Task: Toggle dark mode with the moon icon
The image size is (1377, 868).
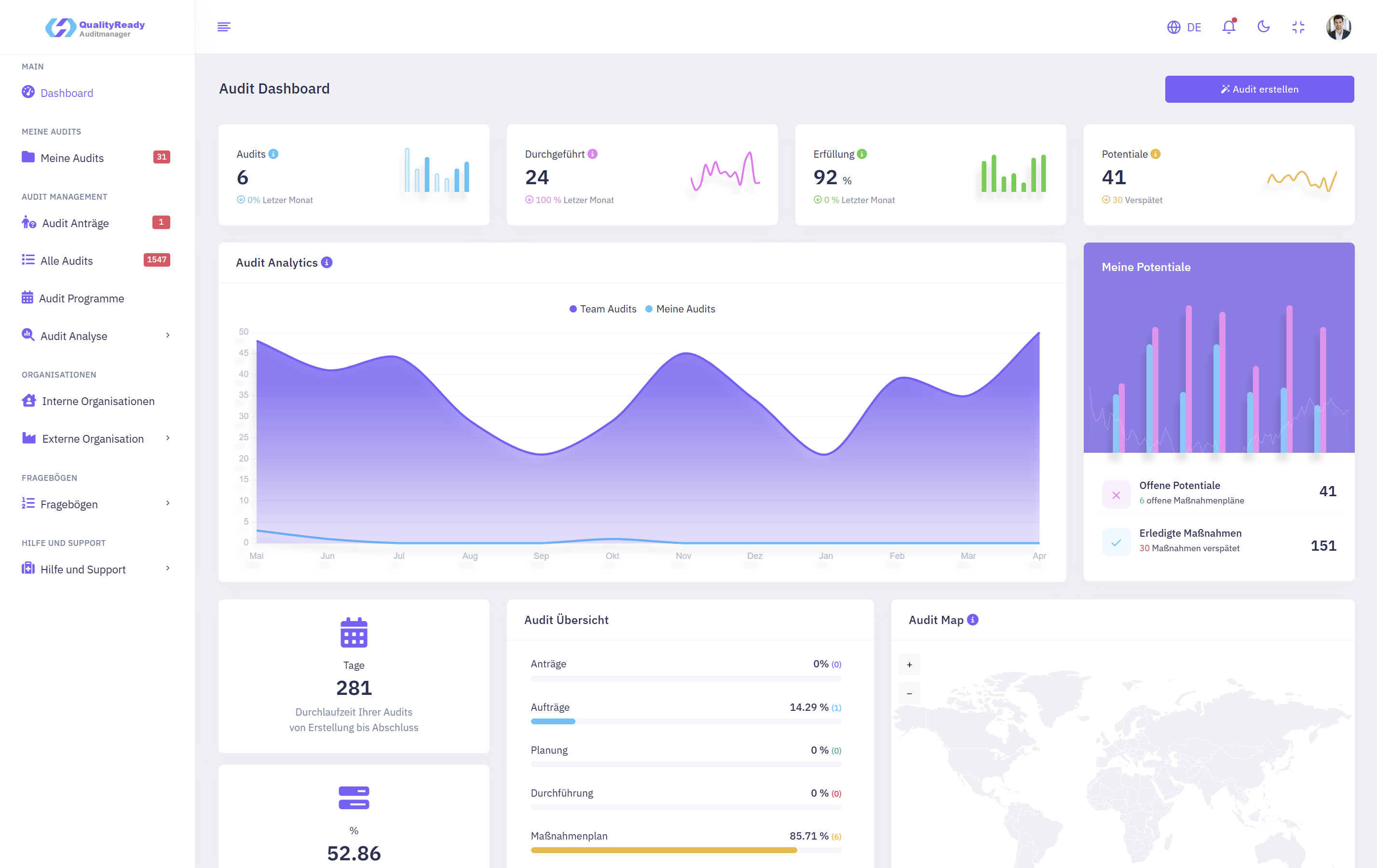Action: (x=1264, y=27)
